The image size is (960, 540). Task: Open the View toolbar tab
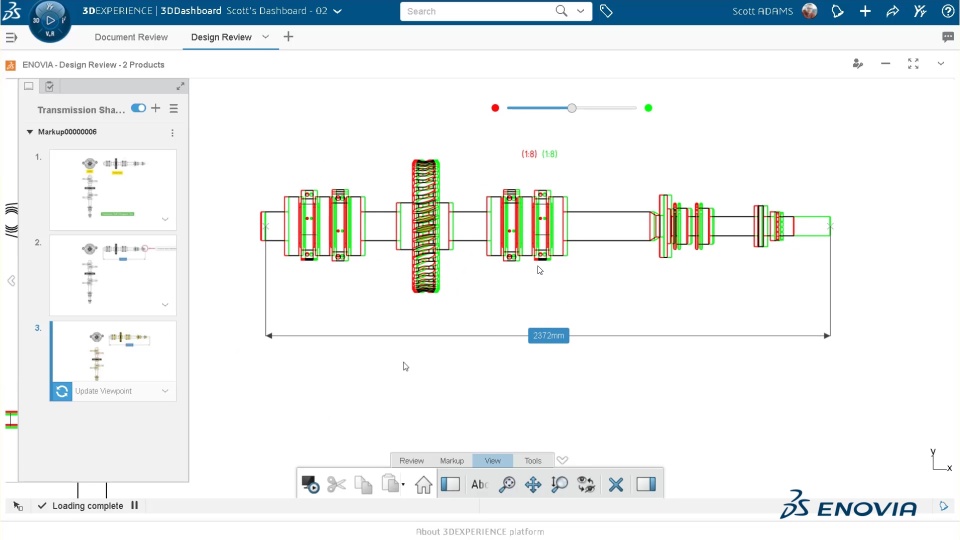click(493, 460)
